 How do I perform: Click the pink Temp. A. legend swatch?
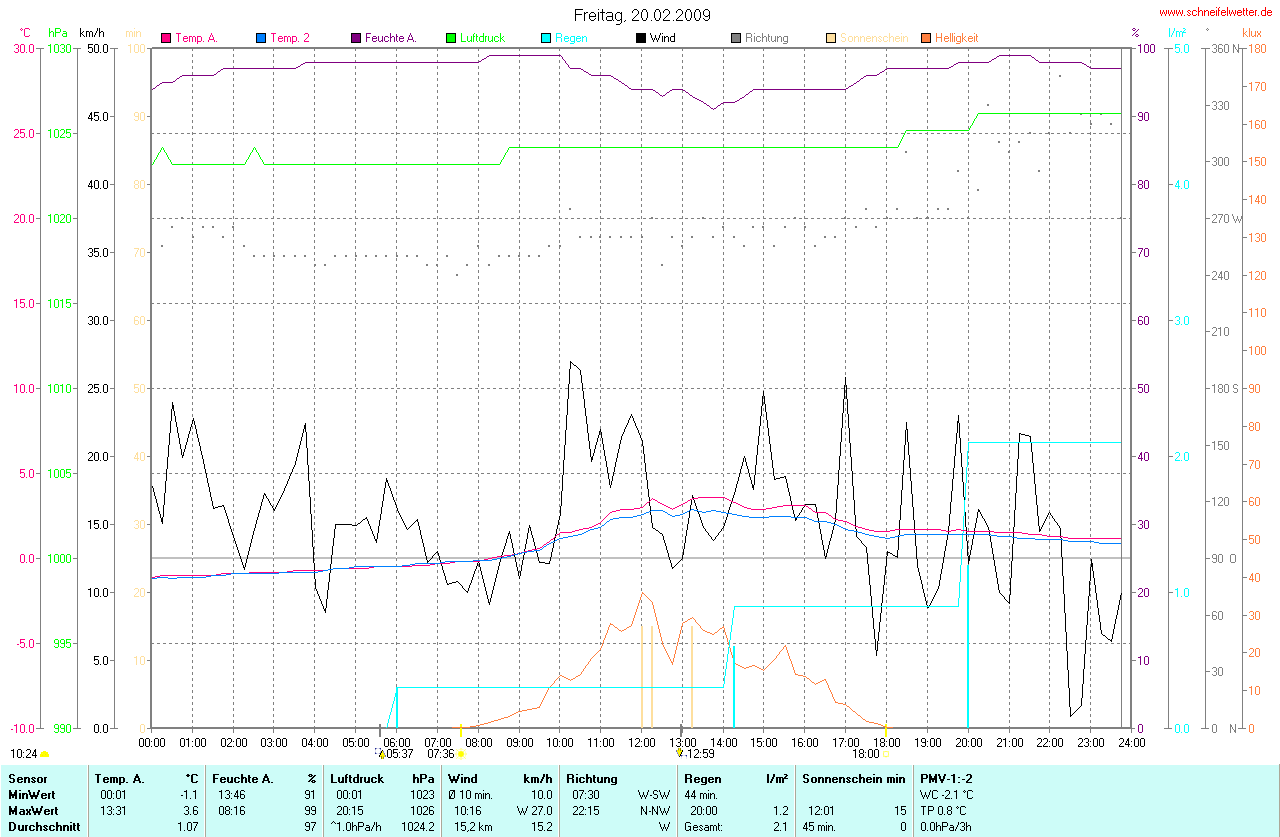(166, 38)
